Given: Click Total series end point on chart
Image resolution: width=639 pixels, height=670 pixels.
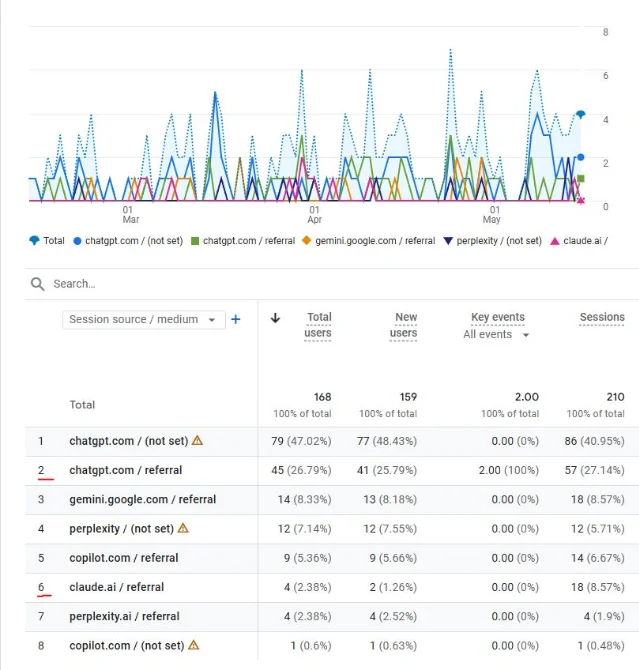Looking at the screenshot, I should click(580, 114).
